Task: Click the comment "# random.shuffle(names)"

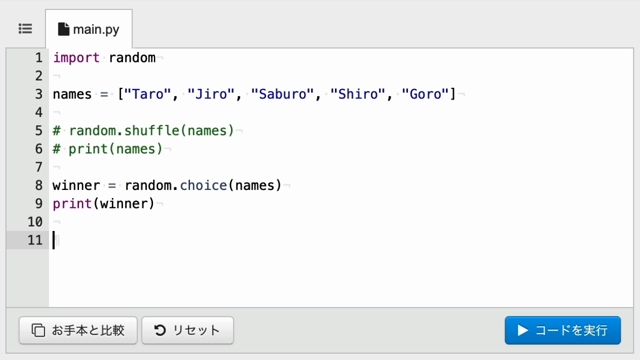Action: tap(143, 131)
